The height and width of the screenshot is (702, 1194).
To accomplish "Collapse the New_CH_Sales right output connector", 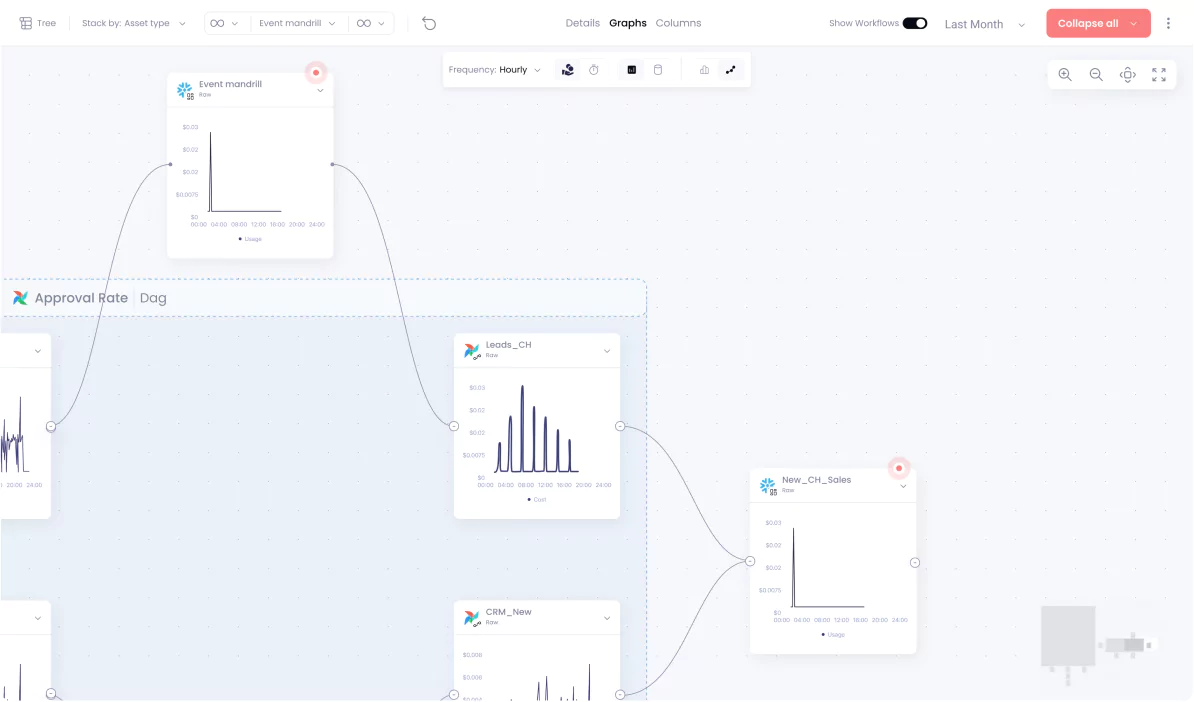I will coord(915,563).
